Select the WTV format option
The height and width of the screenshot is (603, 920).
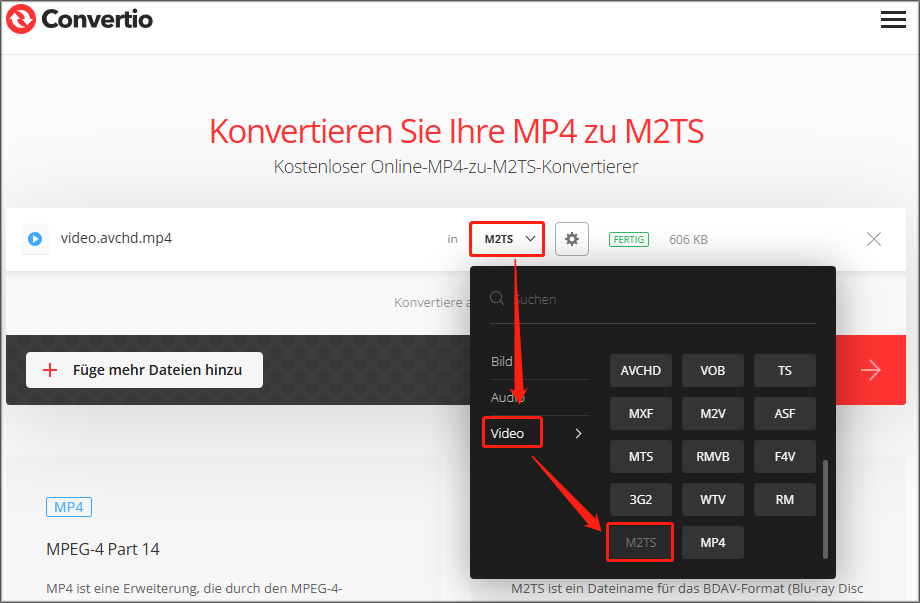click(712, 499)
